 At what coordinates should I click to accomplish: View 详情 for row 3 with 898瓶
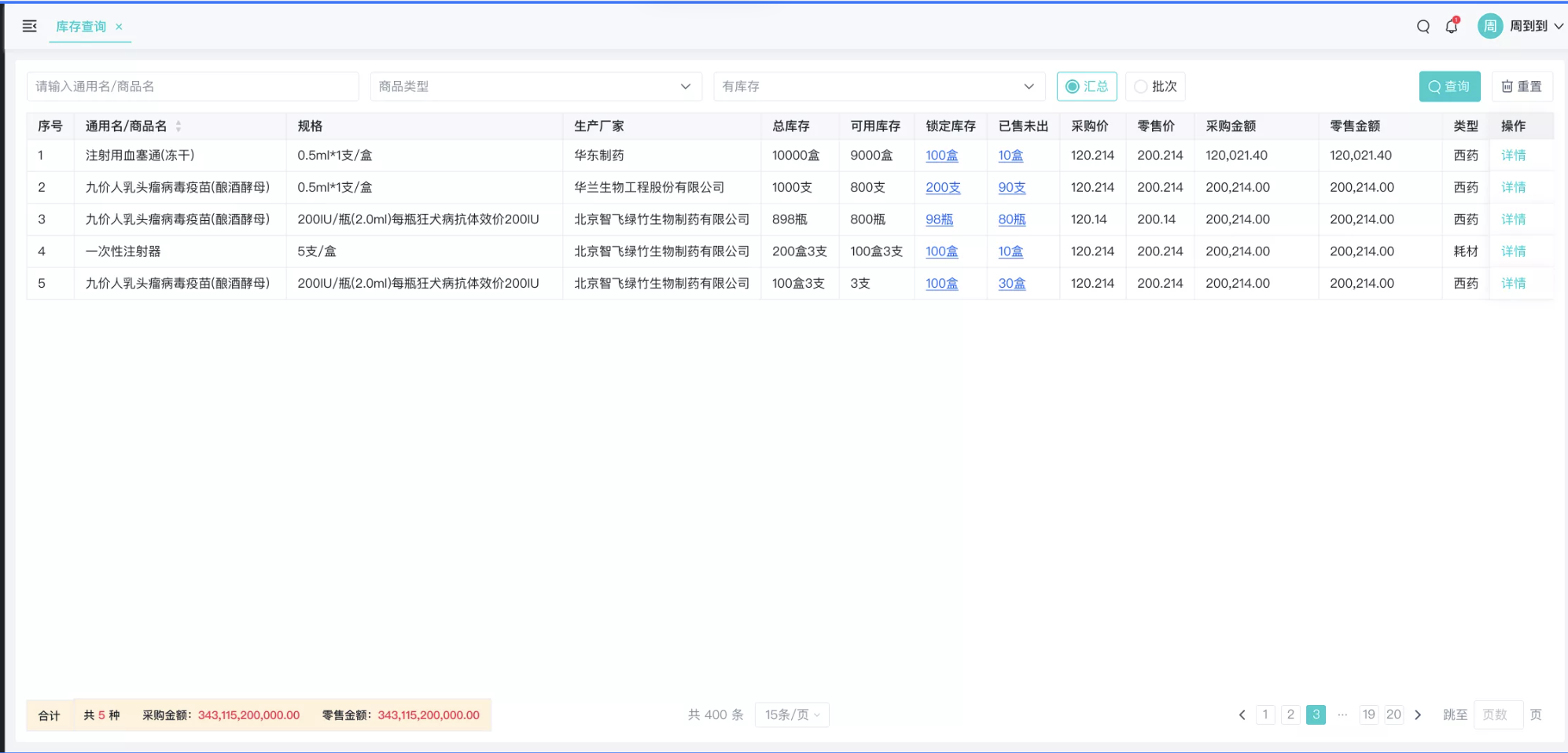point(1513,219)
